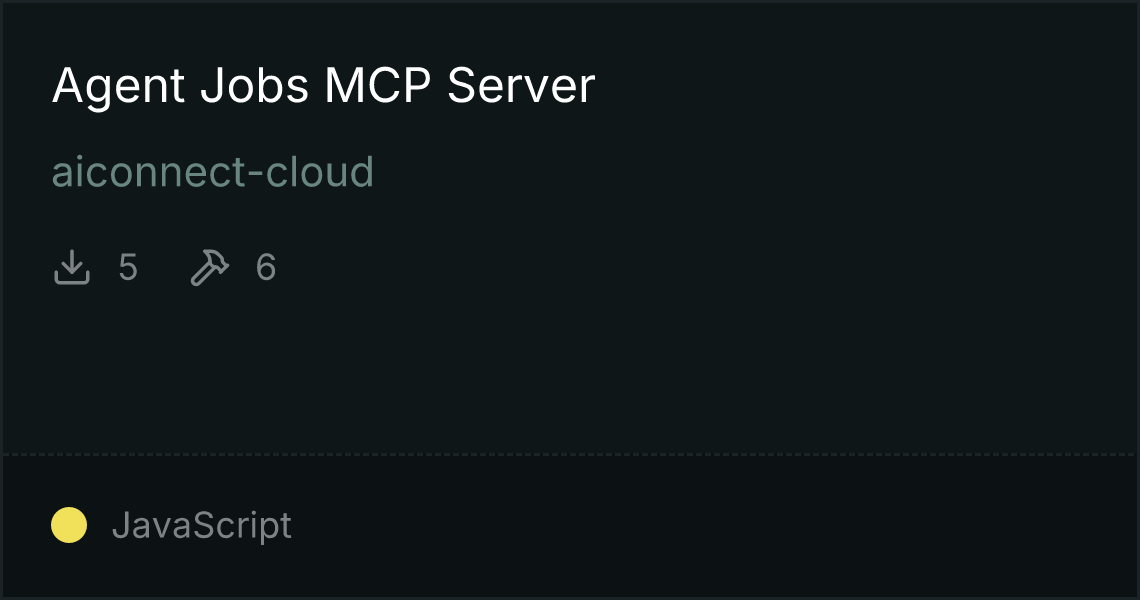Click the hammer icon's handle

click(x=202, y=275)
